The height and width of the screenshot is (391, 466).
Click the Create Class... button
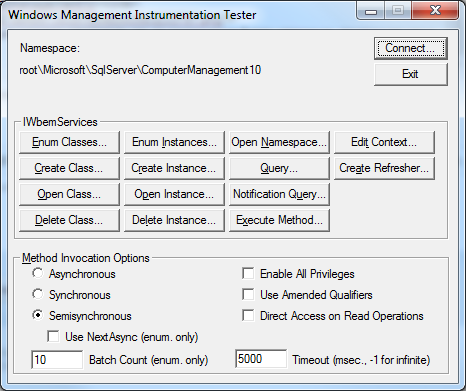click(x=69, y=168)
